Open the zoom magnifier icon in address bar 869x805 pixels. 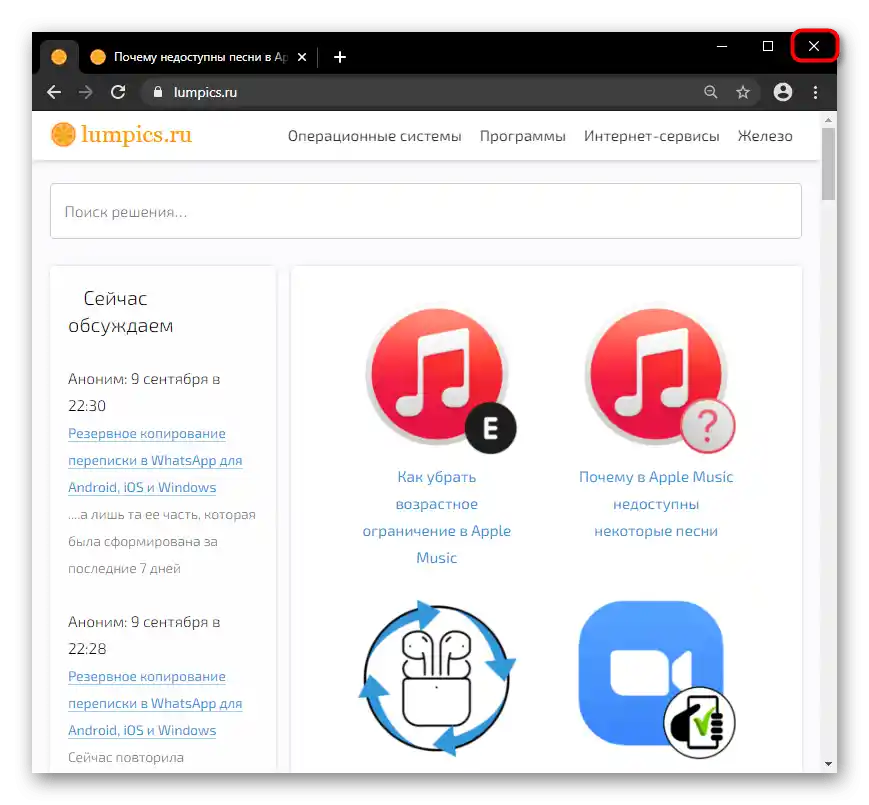(x=710, y=92)
